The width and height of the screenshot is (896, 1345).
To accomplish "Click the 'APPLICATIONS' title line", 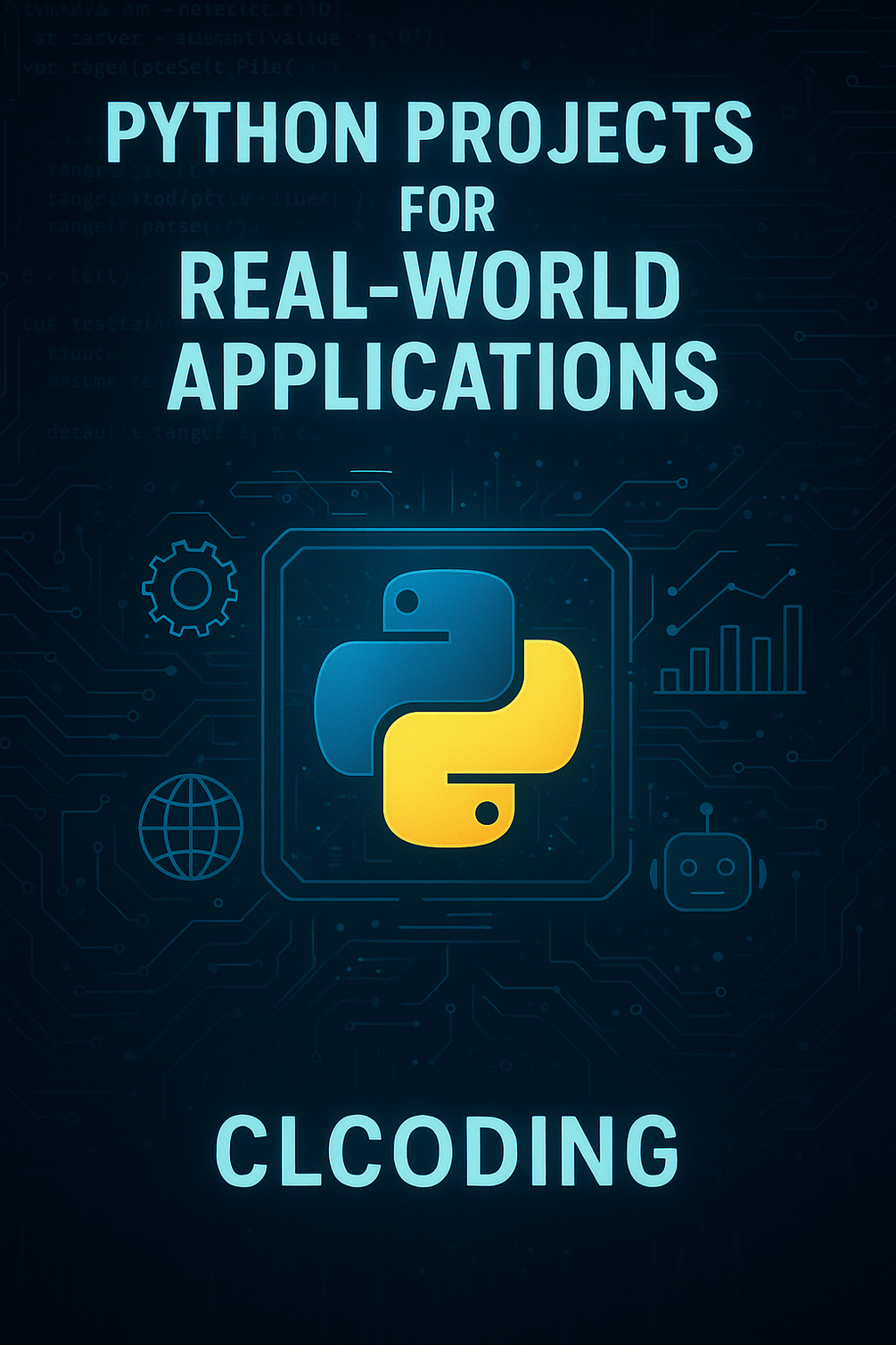I will click(442, 375).
